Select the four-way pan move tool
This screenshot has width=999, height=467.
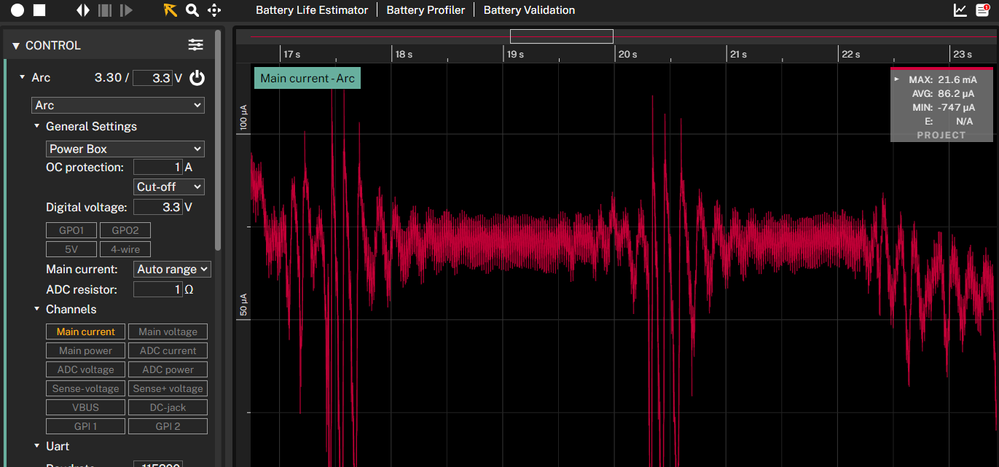[x=214, y=10]
